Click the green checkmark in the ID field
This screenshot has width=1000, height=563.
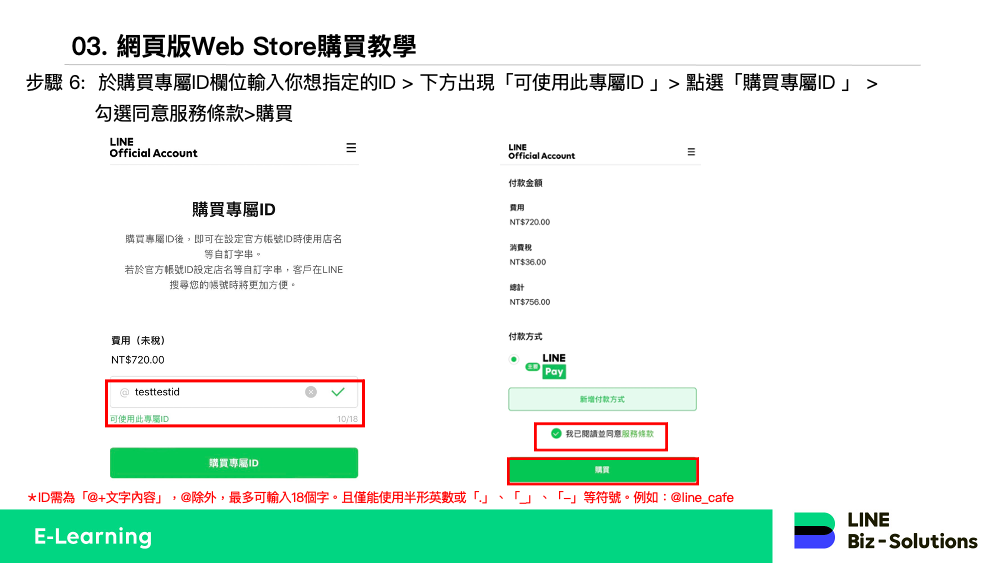tap(338, 392)
